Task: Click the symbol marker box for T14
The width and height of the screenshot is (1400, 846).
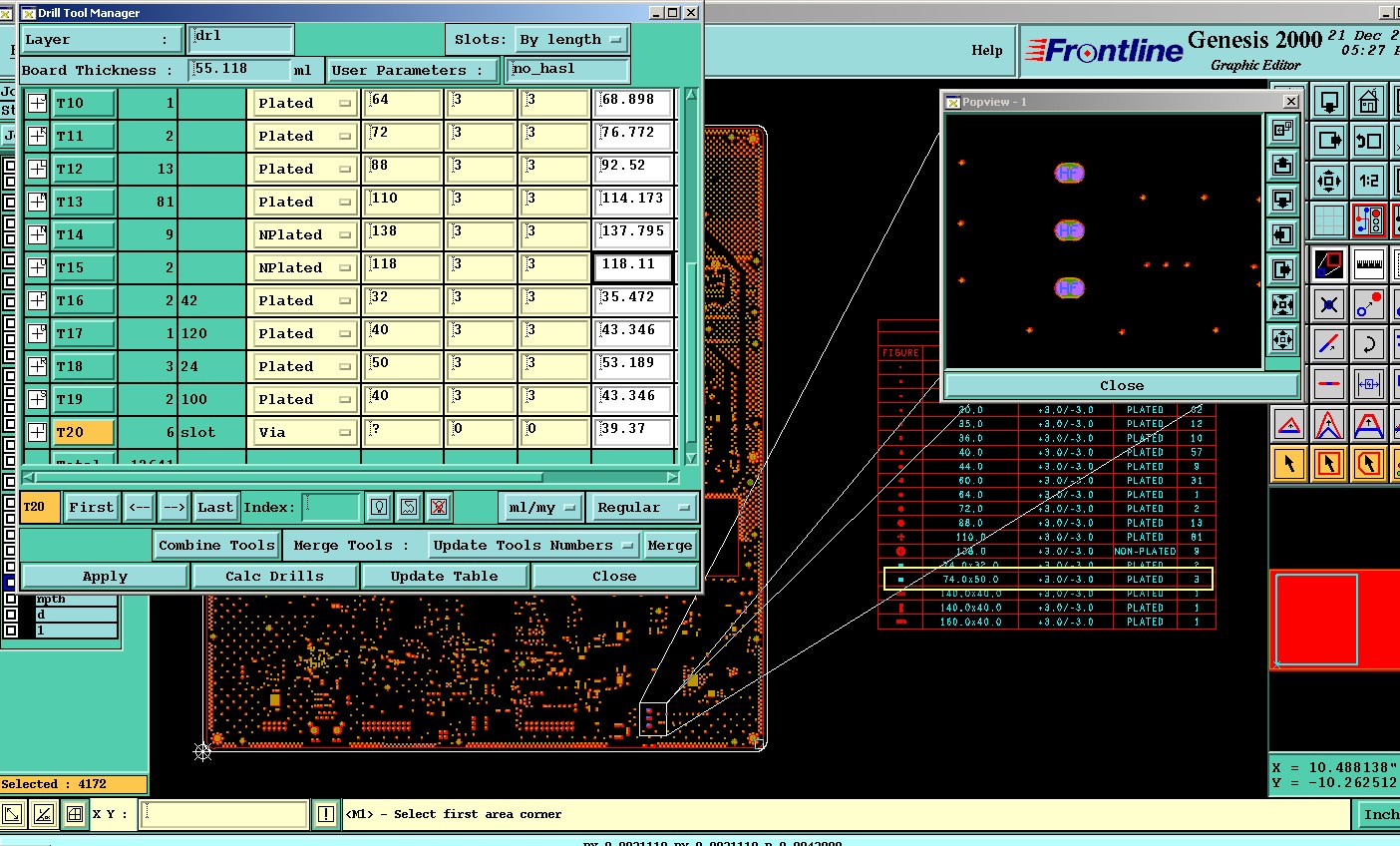Action: [x=37, y=234]
